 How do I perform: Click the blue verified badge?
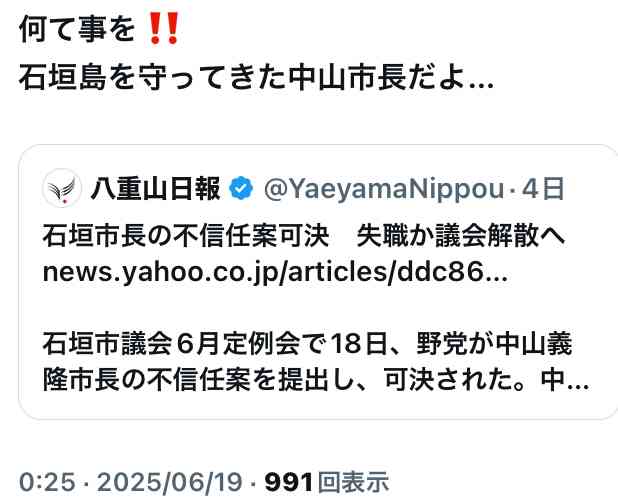coord(241,188)
